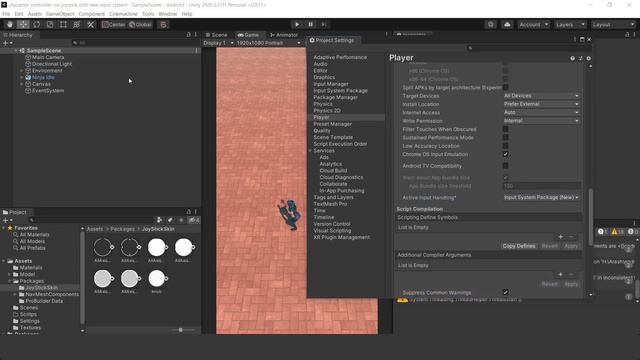This screenshot has height=360, width=640.
Task: Click the Hierarchy lock icon
Action: 189,35
